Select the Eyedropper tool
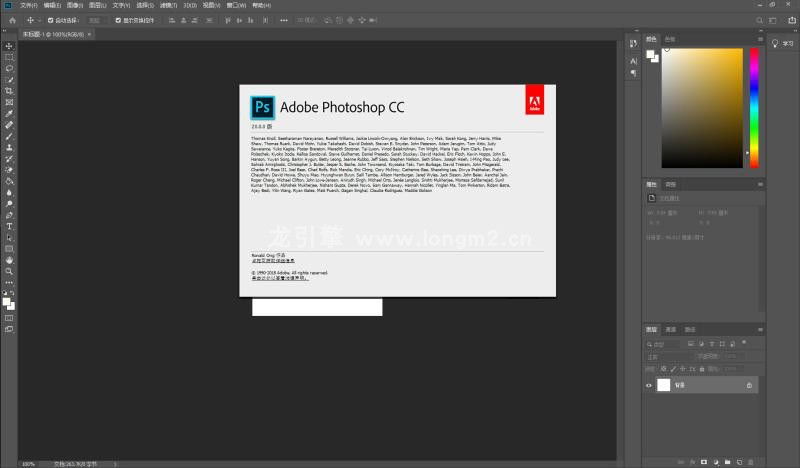The height and width of the screenshot is (468, 800). [9, 113]
